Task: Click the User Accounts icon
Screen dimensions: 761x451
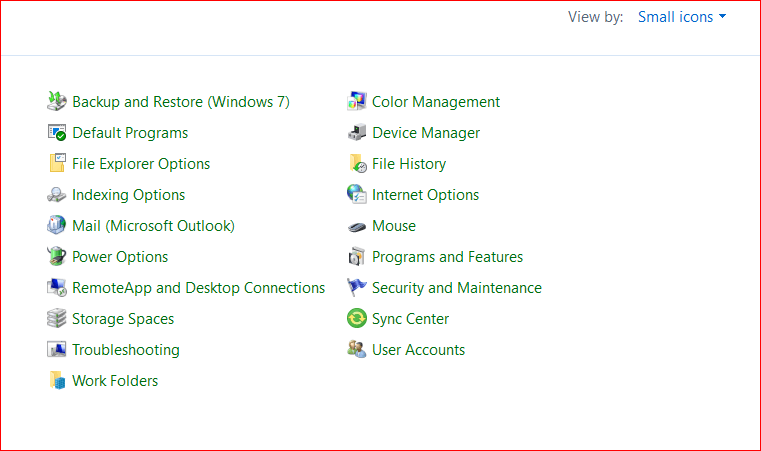Action: point(357,350)
